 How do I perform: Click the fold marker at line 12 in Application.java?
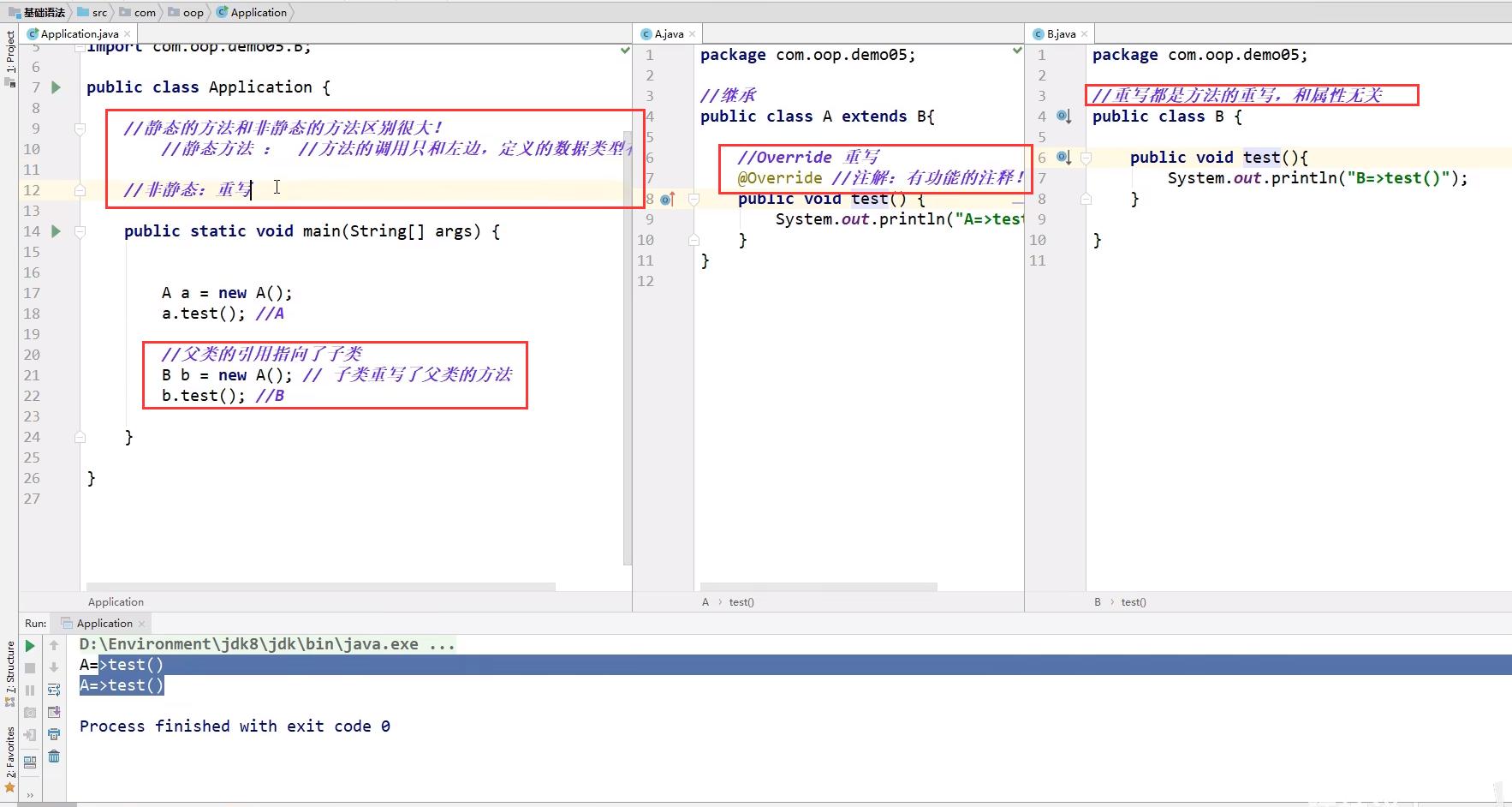click(x=80, y=190)
